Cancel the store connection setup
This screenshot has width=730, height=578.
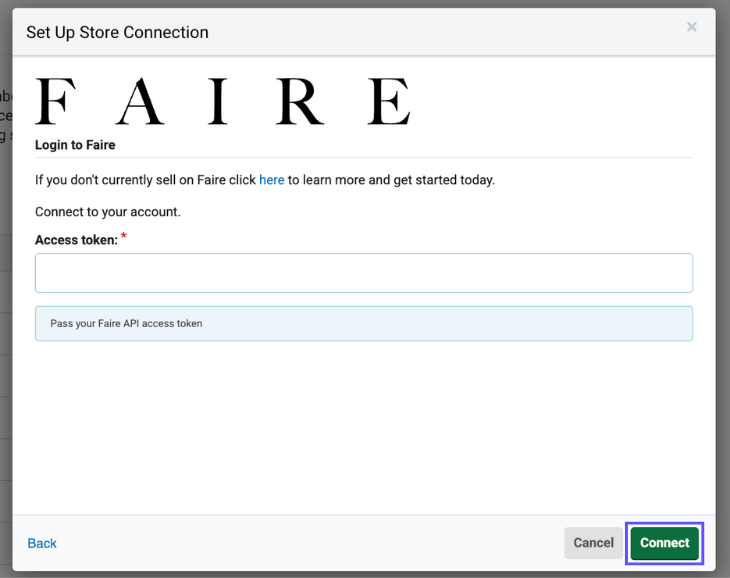593,543
